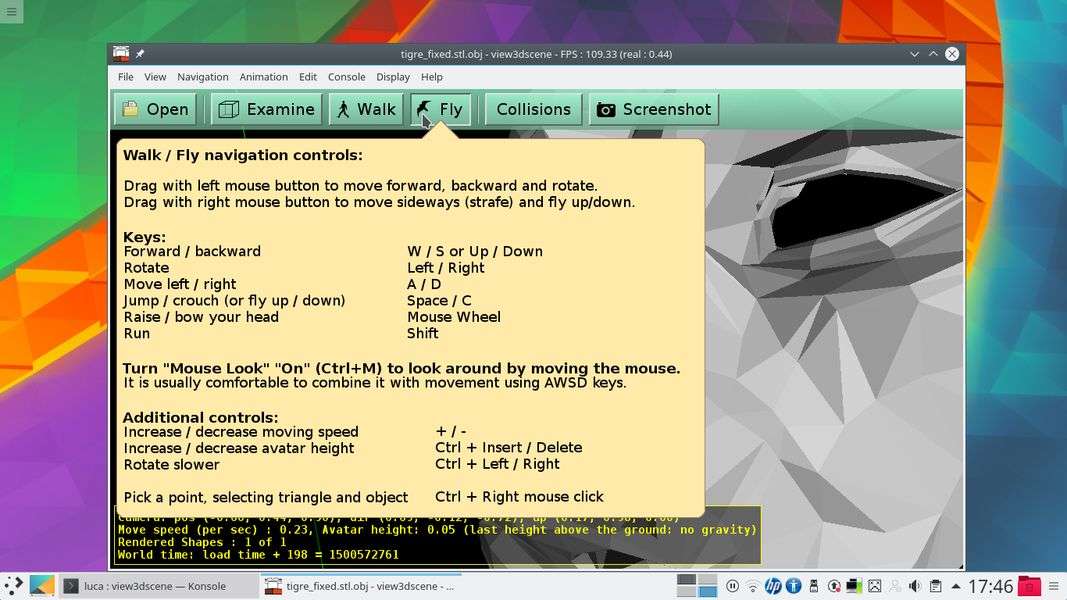Click the 17:46 clock in the panel

990,586
